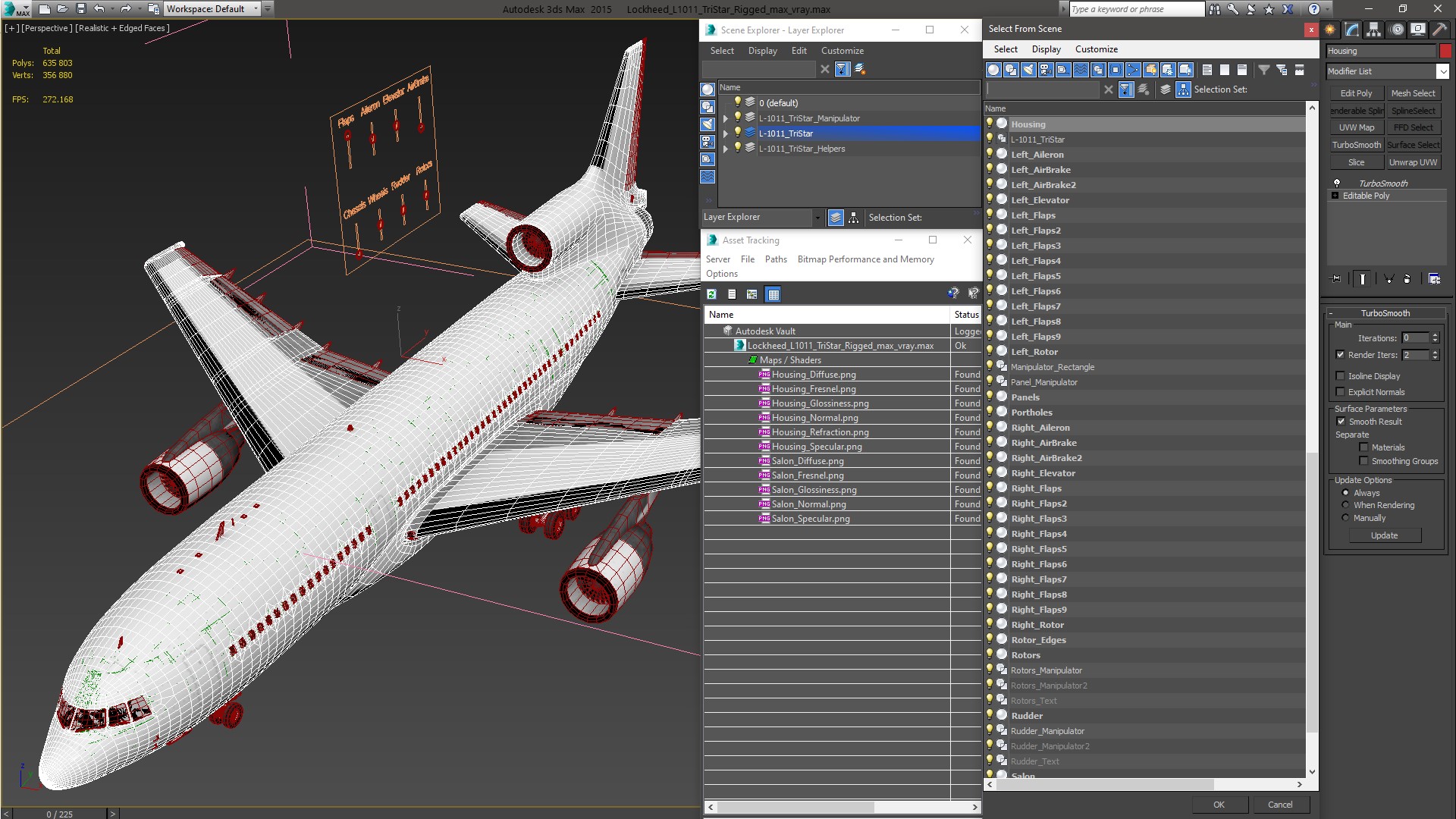Click sort by layer icon in Select From Scene
The width and height of the screenshot is (1456, 819).
[1166, 89]
